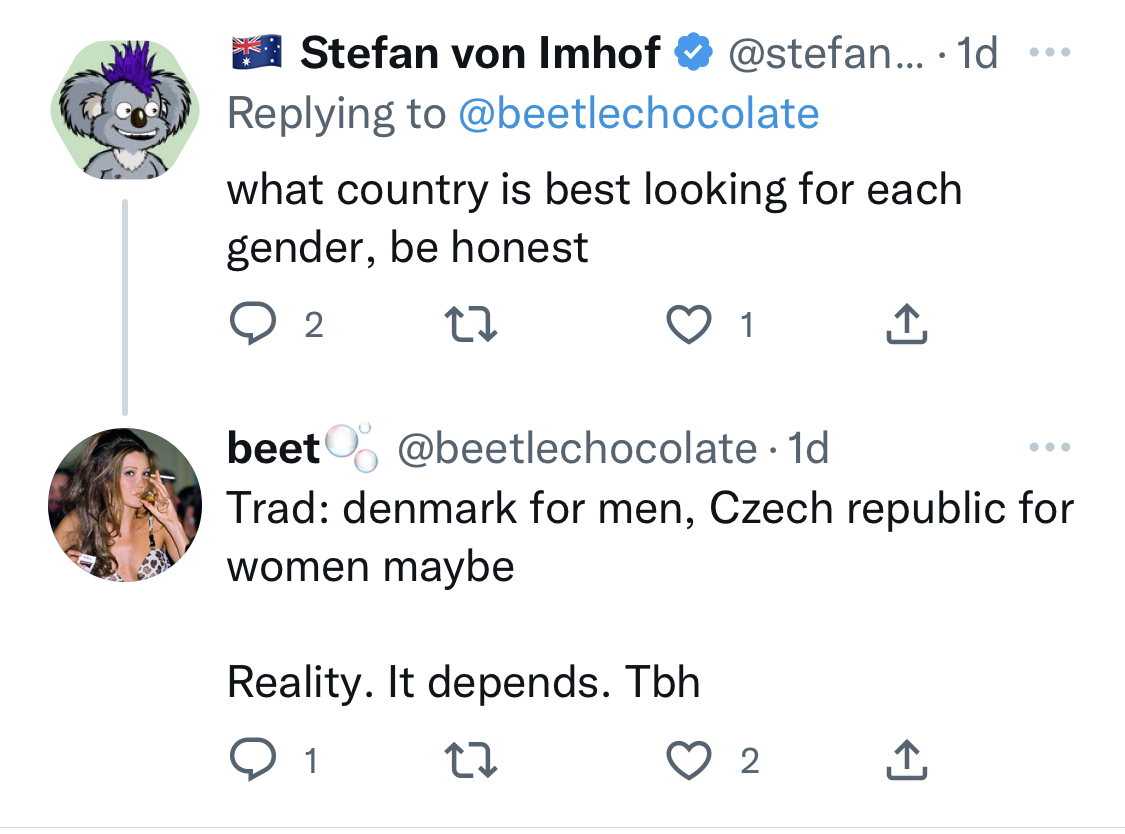Retweet beet's Denmark tweet
1125x834 pixels.
point(471,759)
